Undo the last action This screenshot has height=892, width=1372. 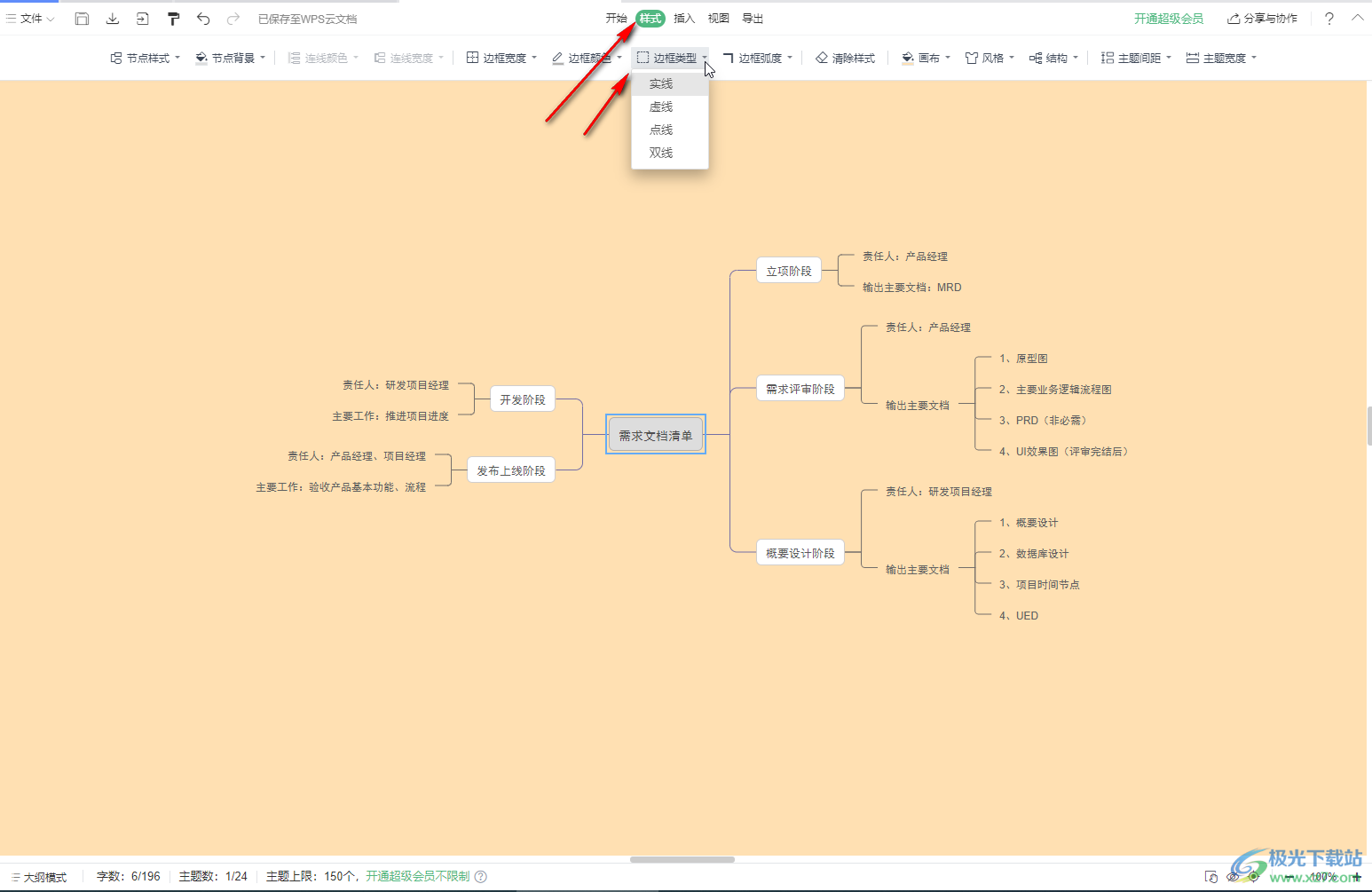(203, 19)
